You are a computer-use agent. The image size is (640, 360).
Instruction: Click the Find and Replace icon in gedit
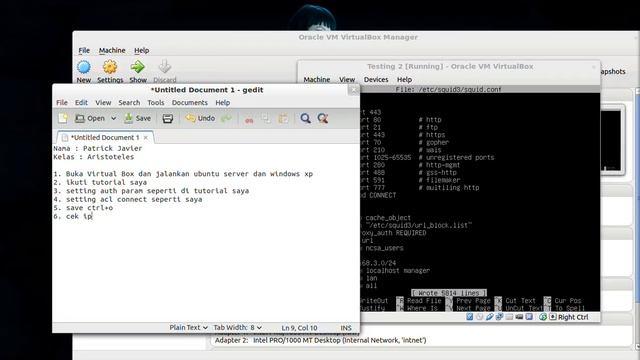(x=323, y=118)
